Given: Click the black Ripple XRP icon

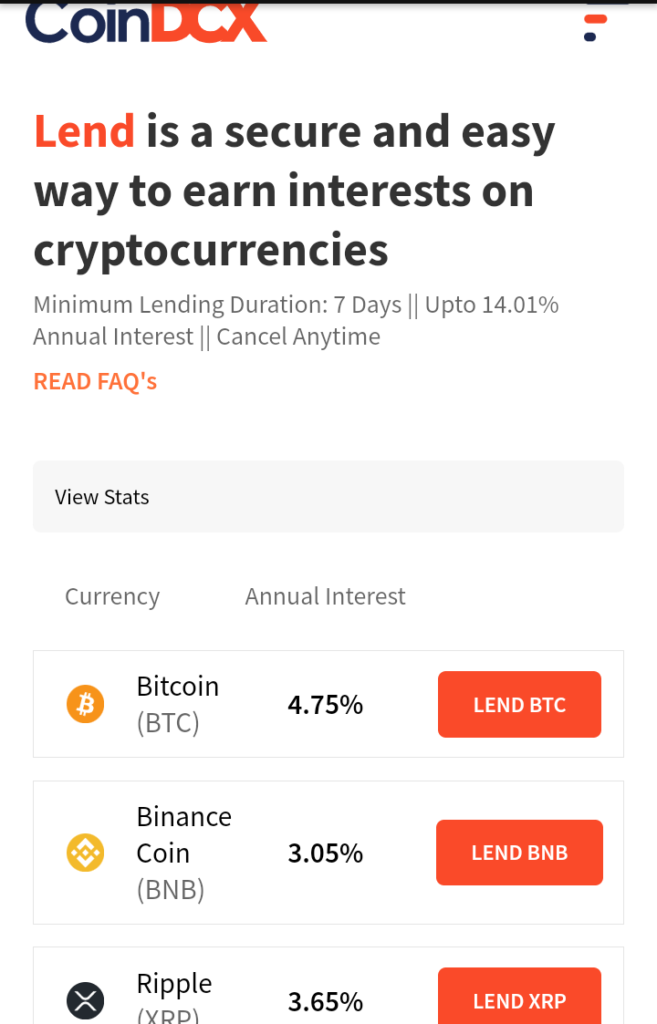Looking at the screenshot, I should (x=86, y=1000).
